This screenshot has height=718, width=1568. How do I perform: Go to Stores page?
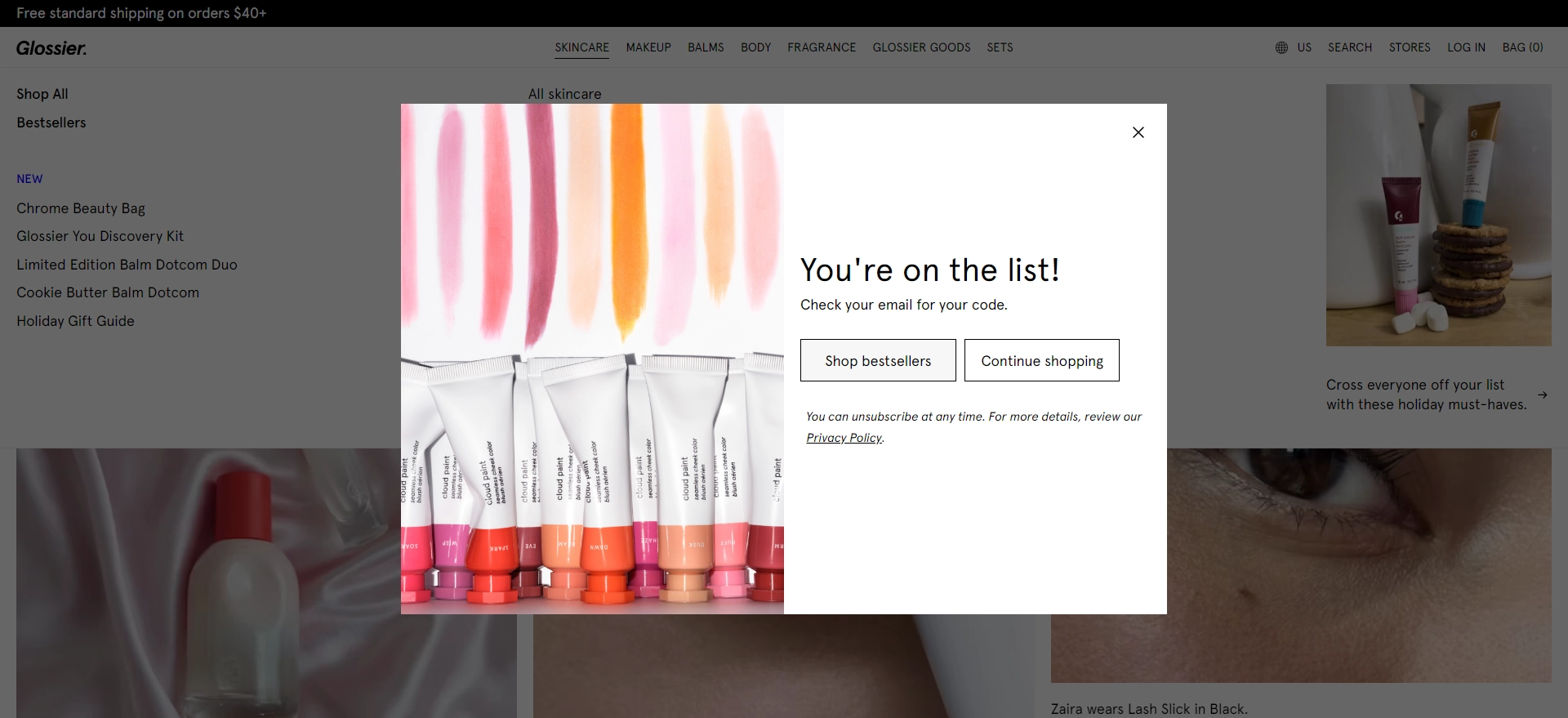(1410, 47)
